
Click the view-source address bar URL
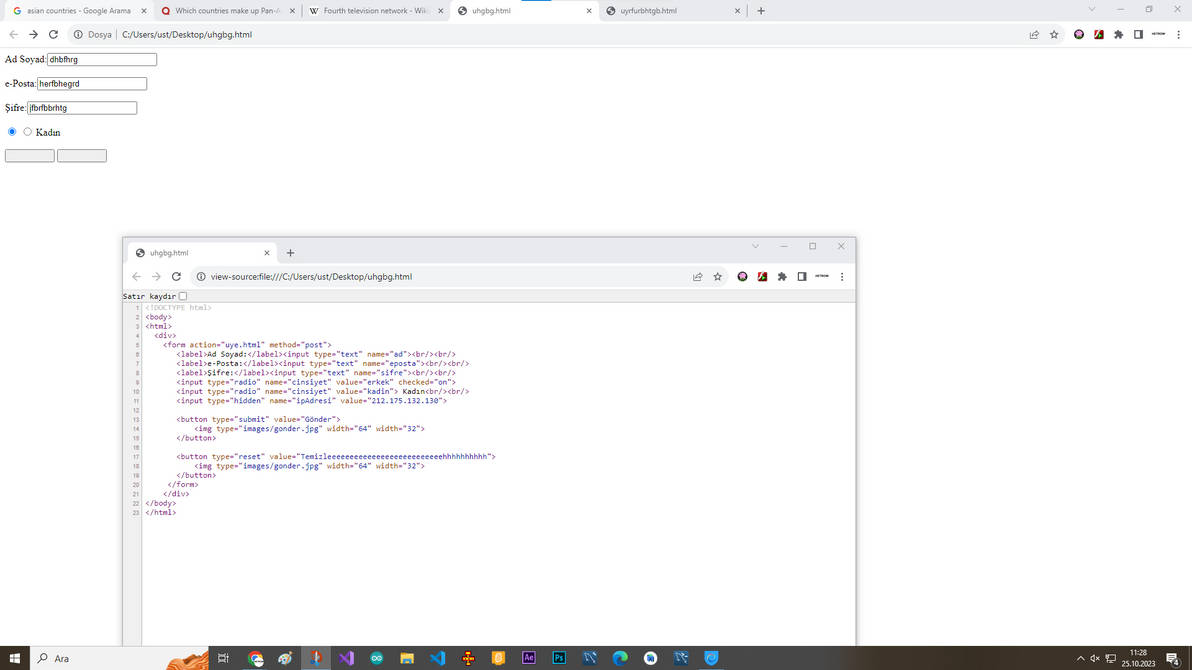[311, 277]
